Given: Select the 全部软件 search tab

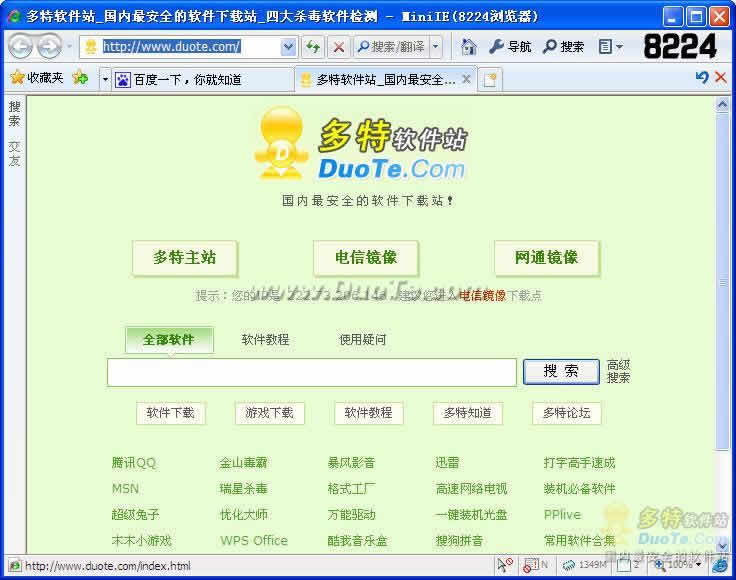Looking at the screenshot, I should click(x=169, y=340).
